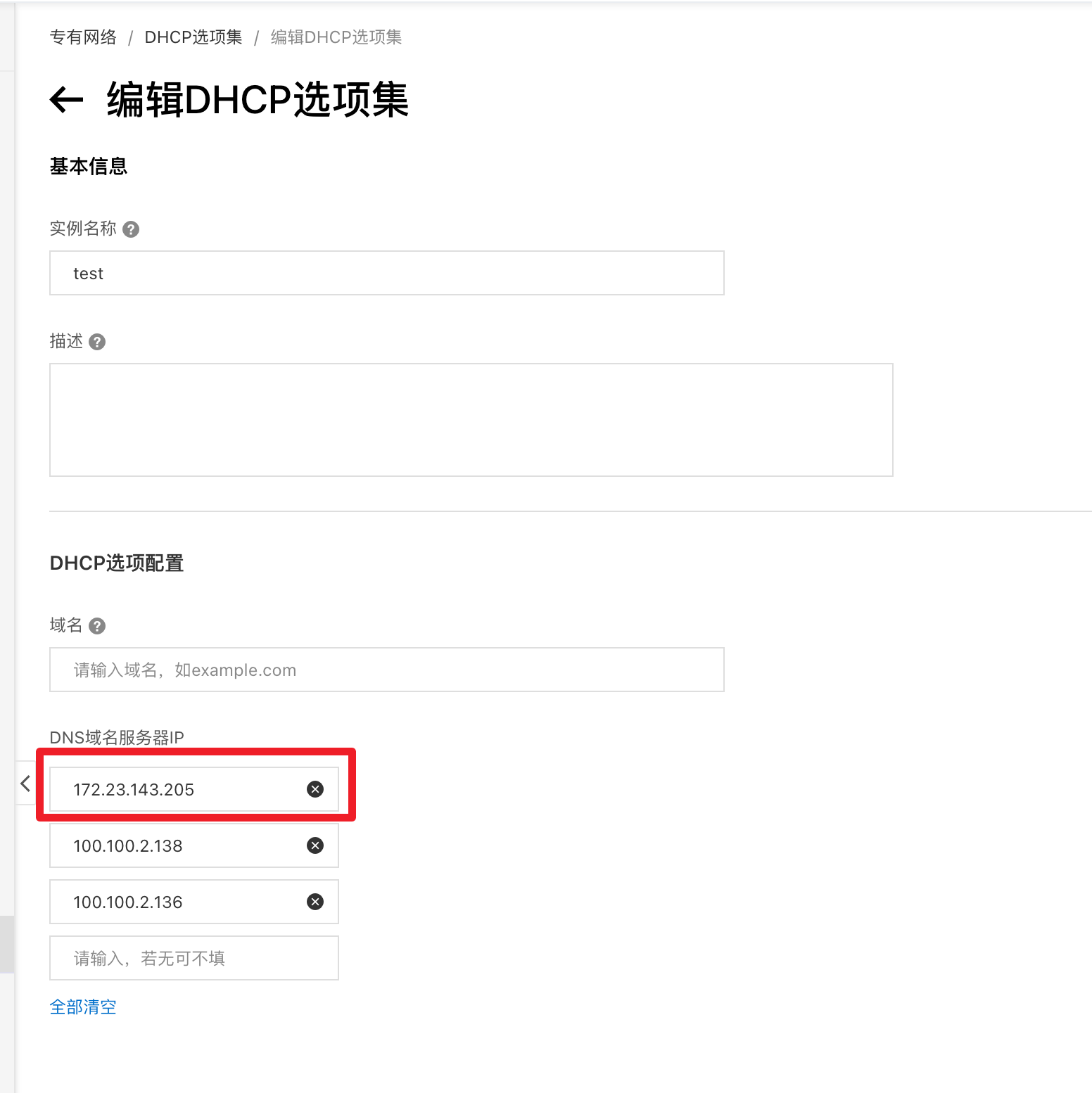Image resolution: width=1092 pixels, height=1093 pixels.
Task: Click the back arrow beside page title
Action: click(67, 99)
